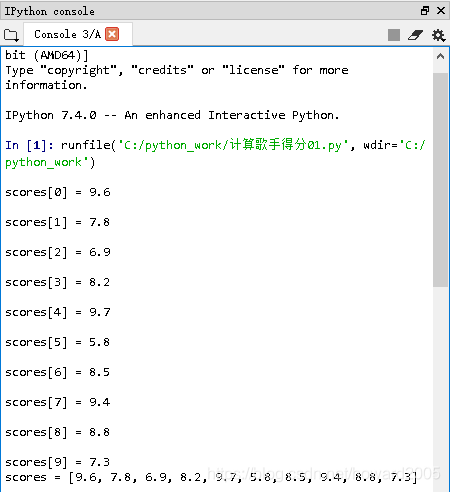This screenshot has width=450, height=492.
Task: Close the IPython console pane
Action: 441,11
